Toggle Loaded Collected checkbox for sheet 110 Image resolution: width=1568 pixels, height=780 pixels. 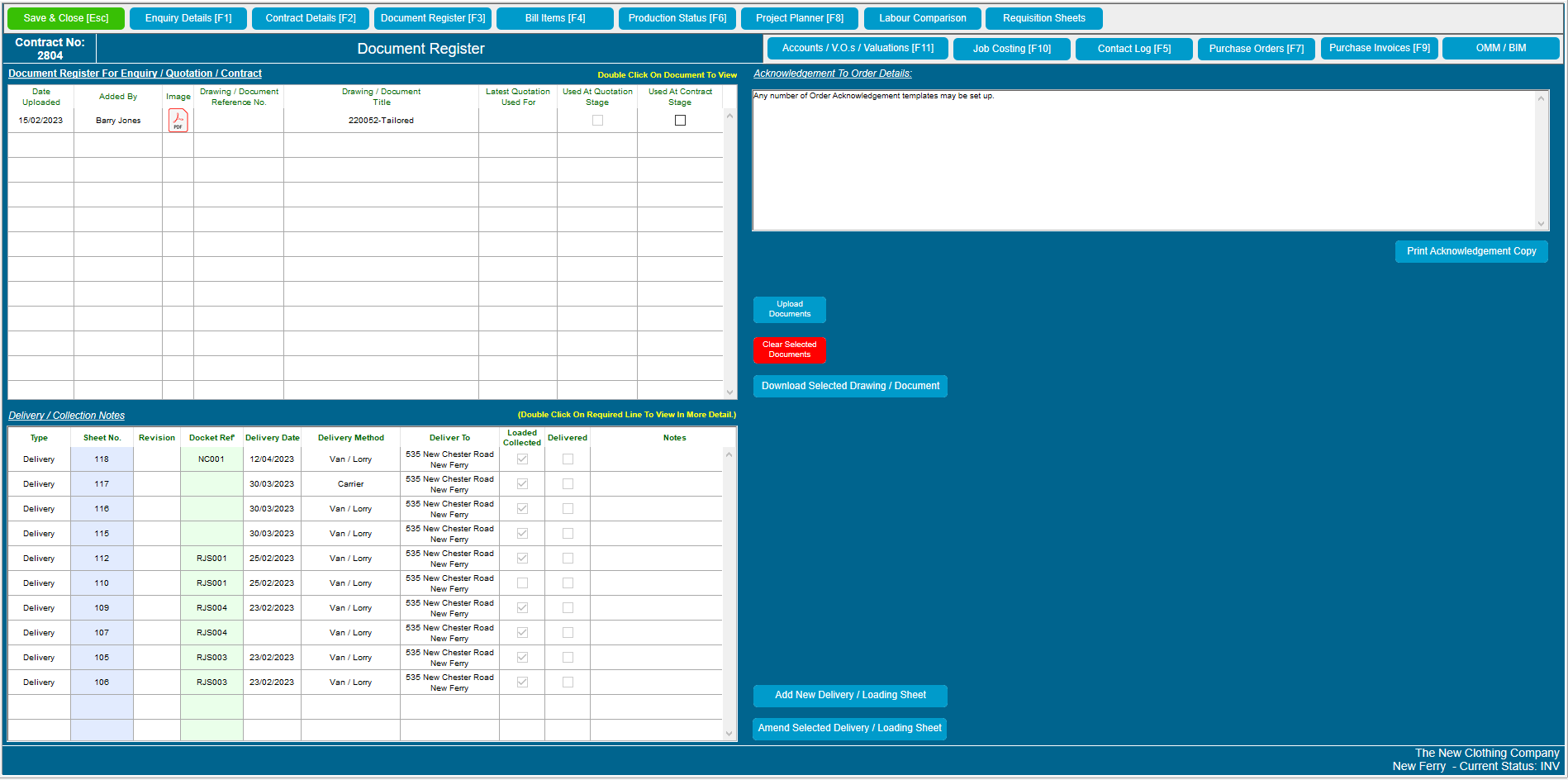522,583
